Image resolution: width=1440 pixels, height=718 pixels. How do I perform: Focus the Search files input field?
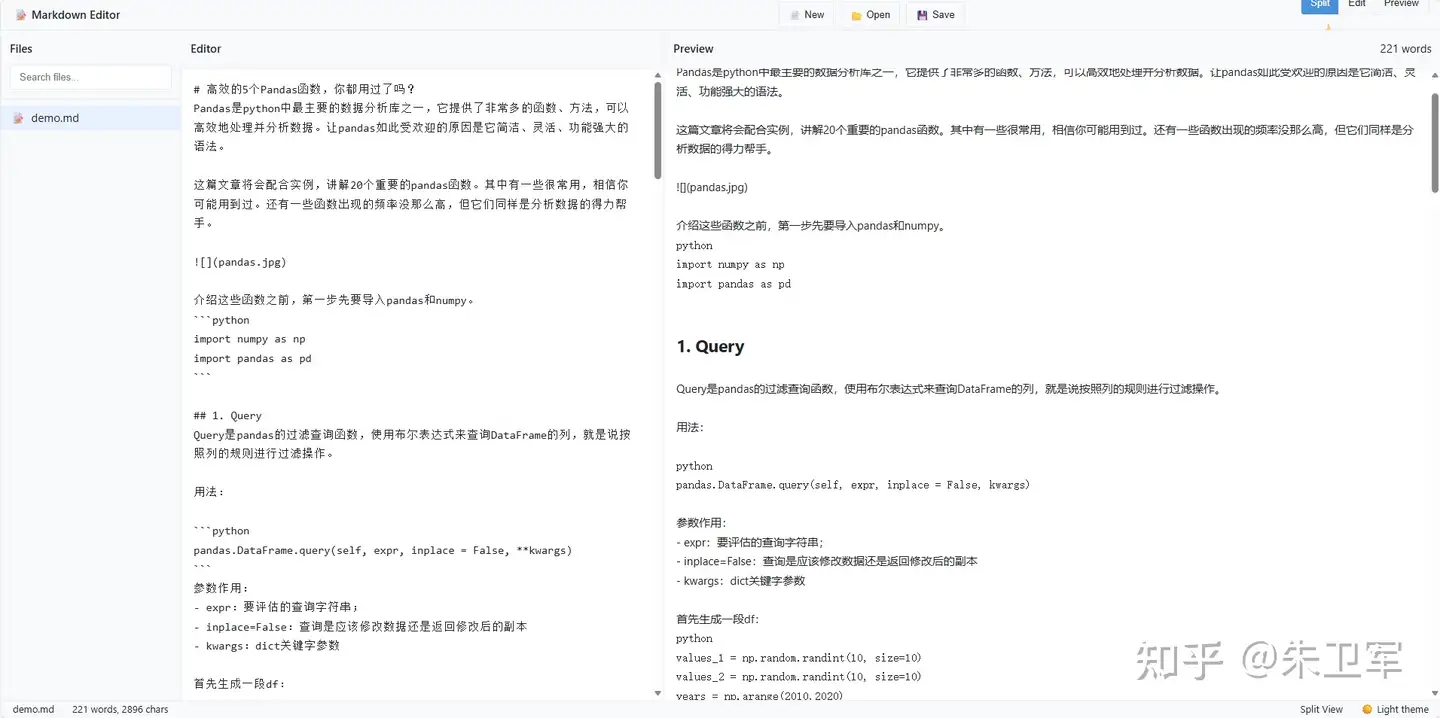(91, 77)
